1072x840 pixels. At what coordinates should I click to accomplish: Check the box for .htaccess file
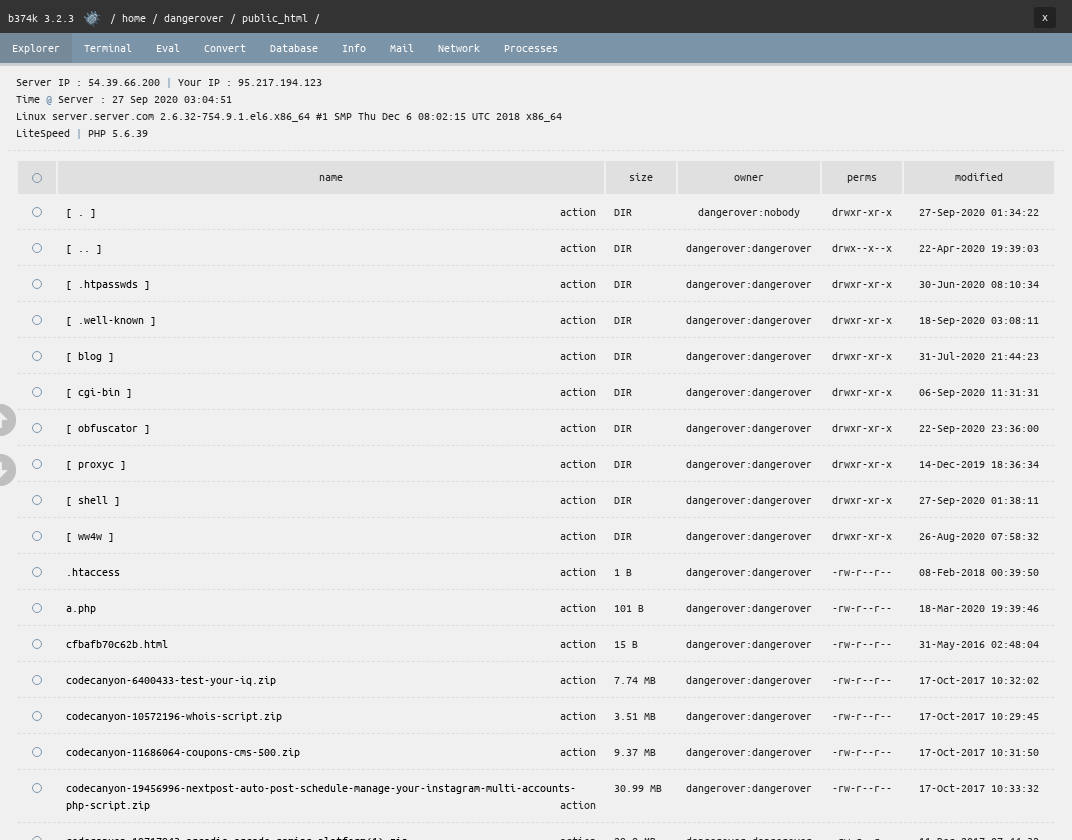coord(37,572)
